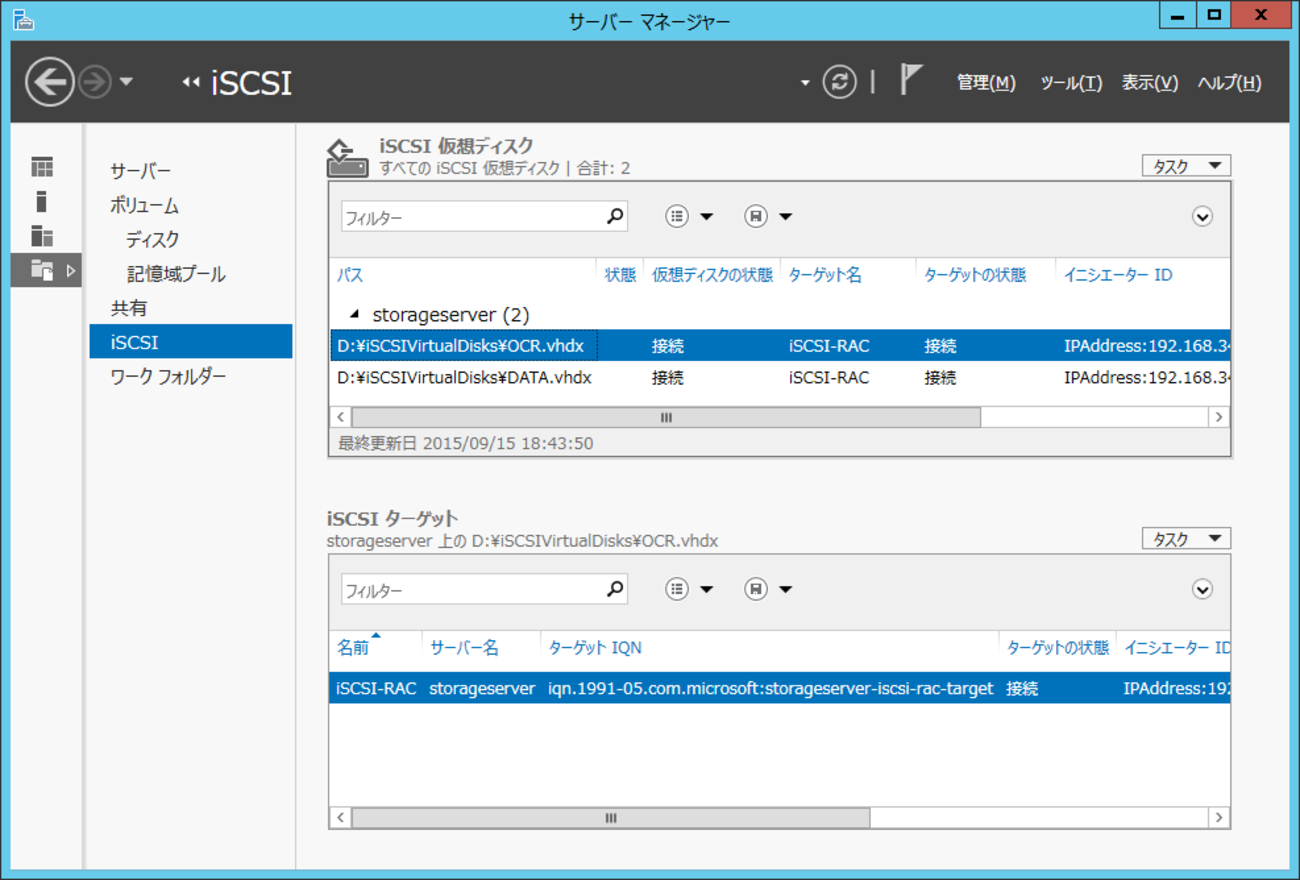Open the ツール(T) menu

pos(1070,83)
